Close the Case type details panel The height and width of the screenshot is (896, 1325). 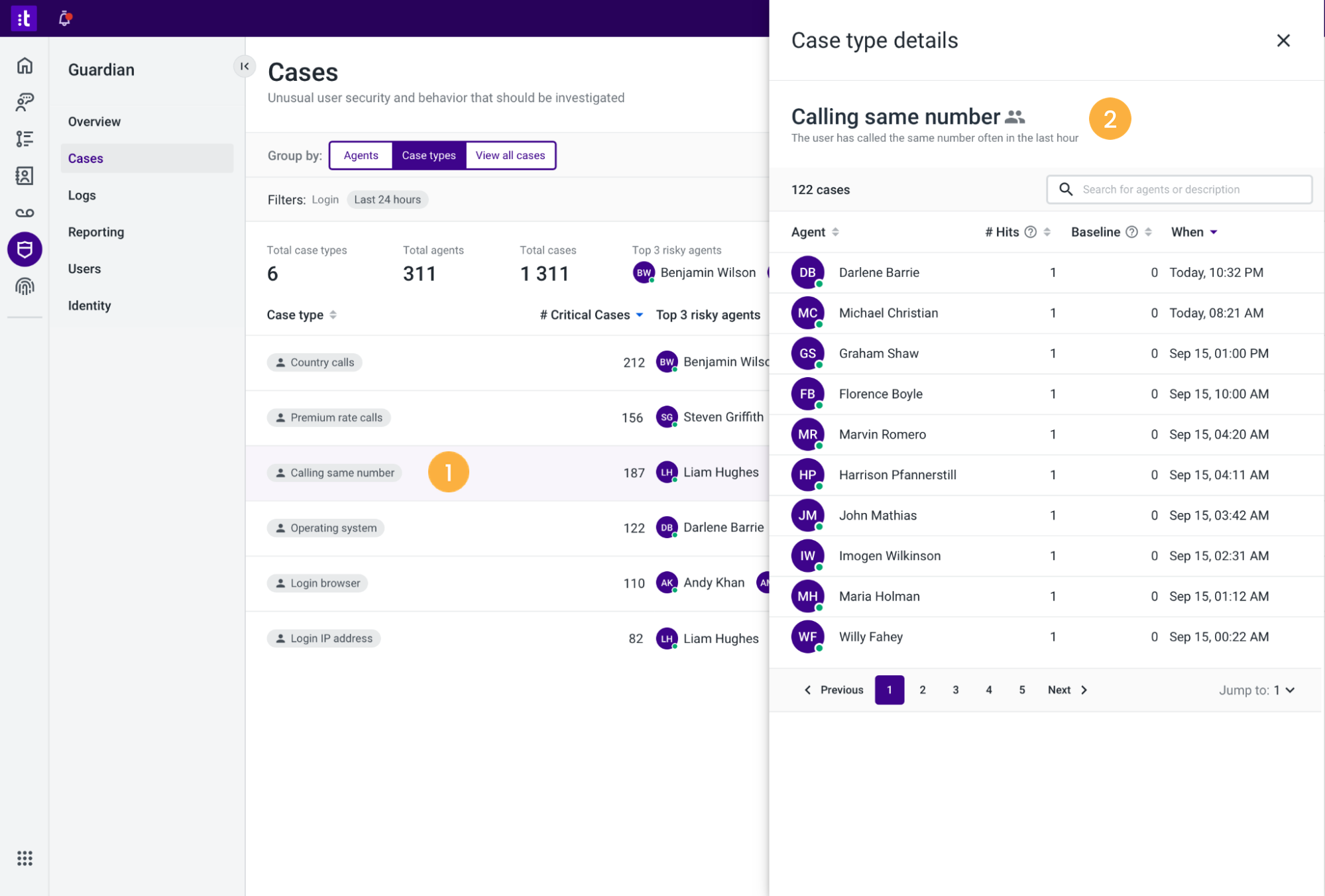(1283, 40)
